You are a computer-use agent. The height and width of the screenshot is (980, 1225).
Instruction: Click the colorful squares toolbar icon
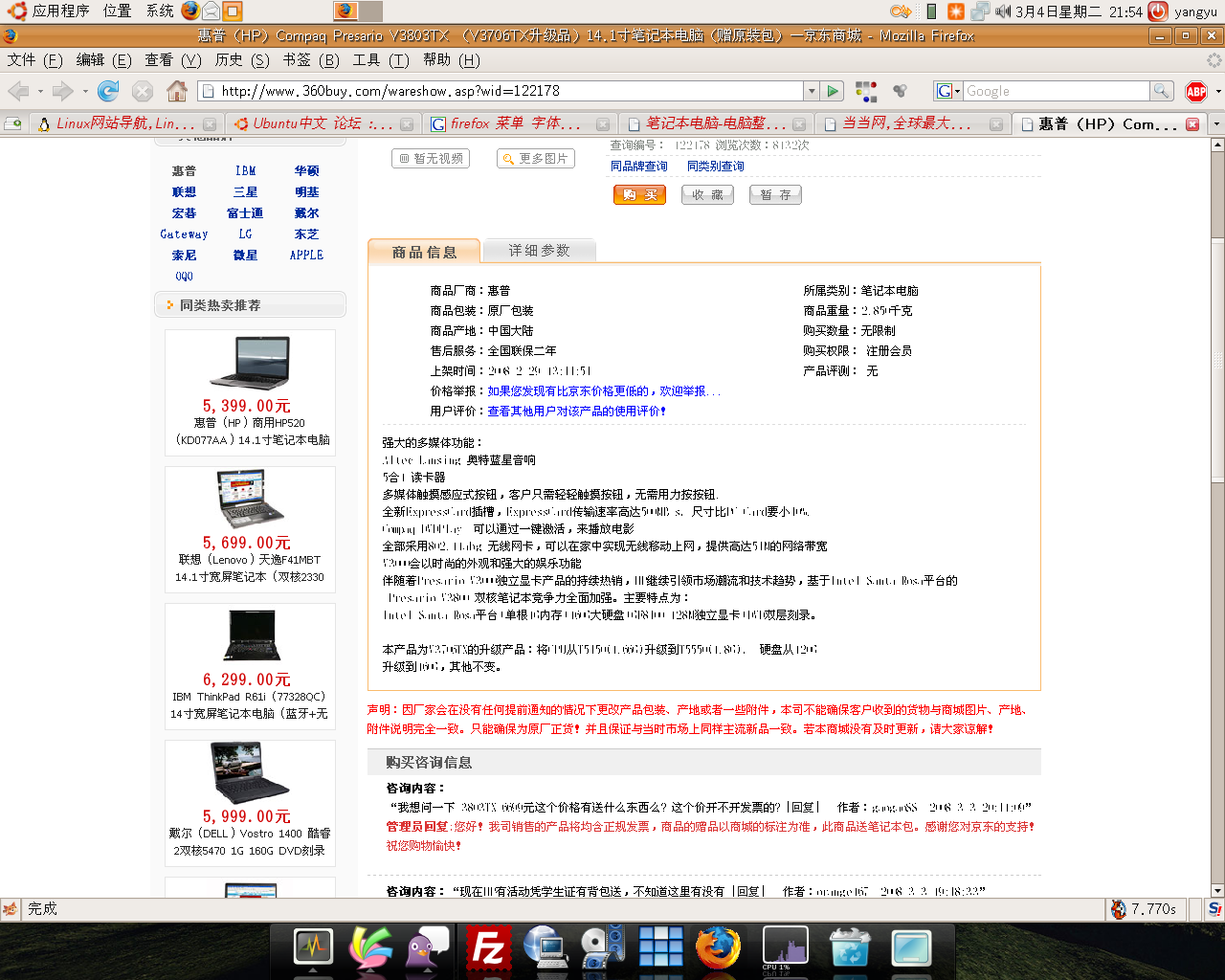click(x=866, y=91)
